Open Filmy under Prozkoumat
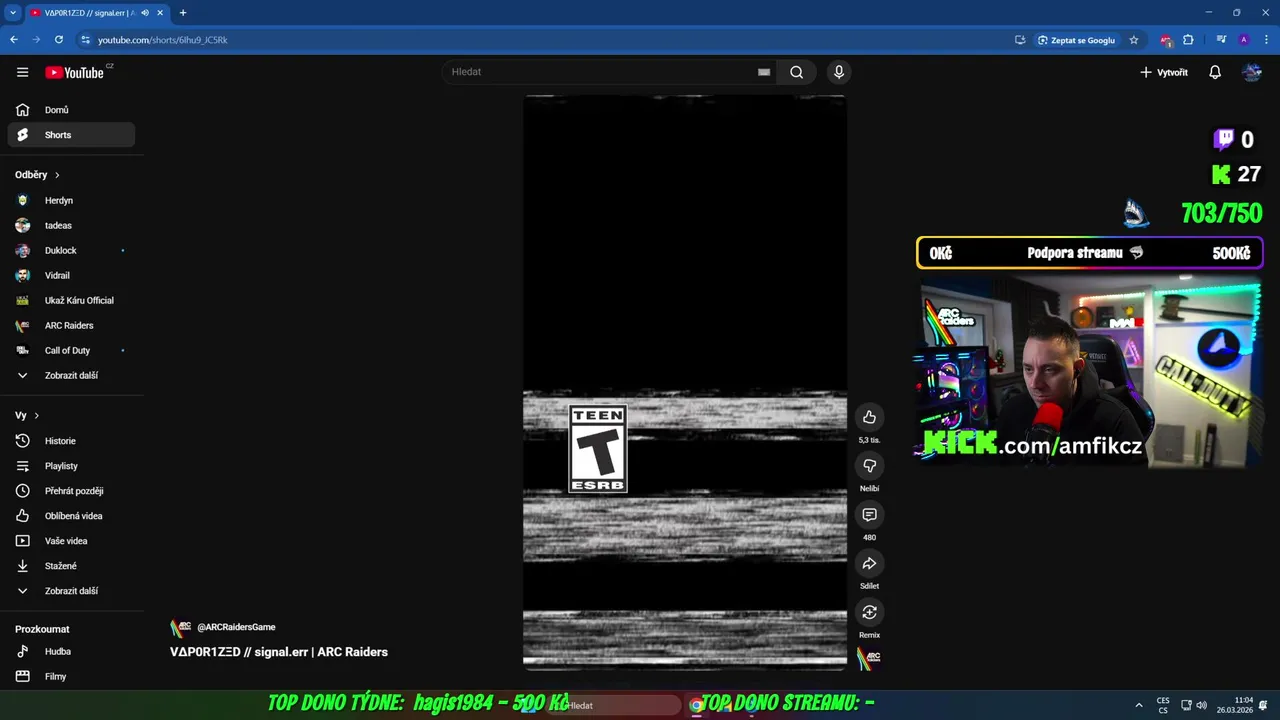The height and width of the screenshot is (720, 1280). click(71, 676)
